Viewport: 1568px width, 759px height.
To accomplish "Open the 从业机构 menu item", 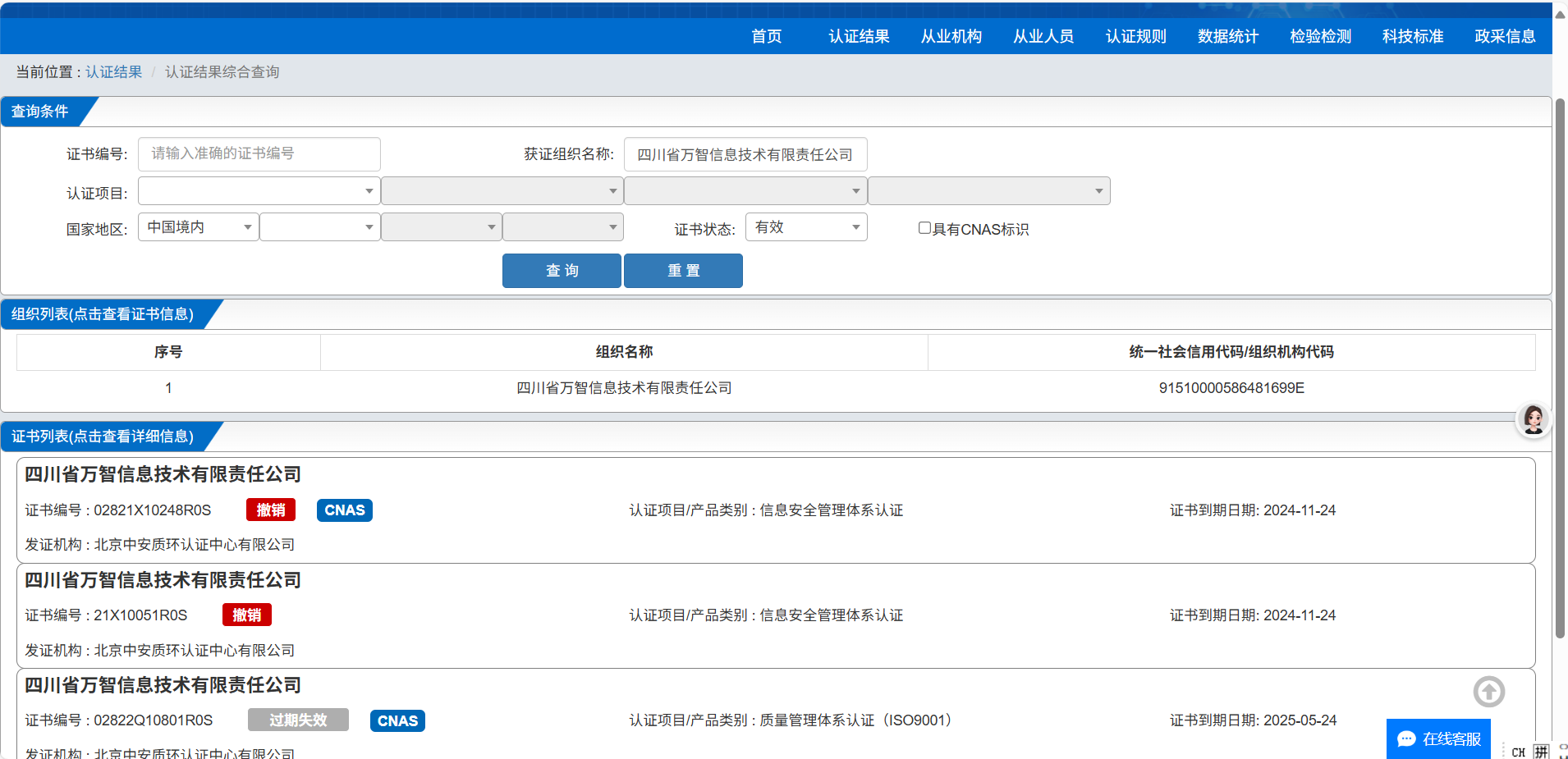I will [951, 36].
